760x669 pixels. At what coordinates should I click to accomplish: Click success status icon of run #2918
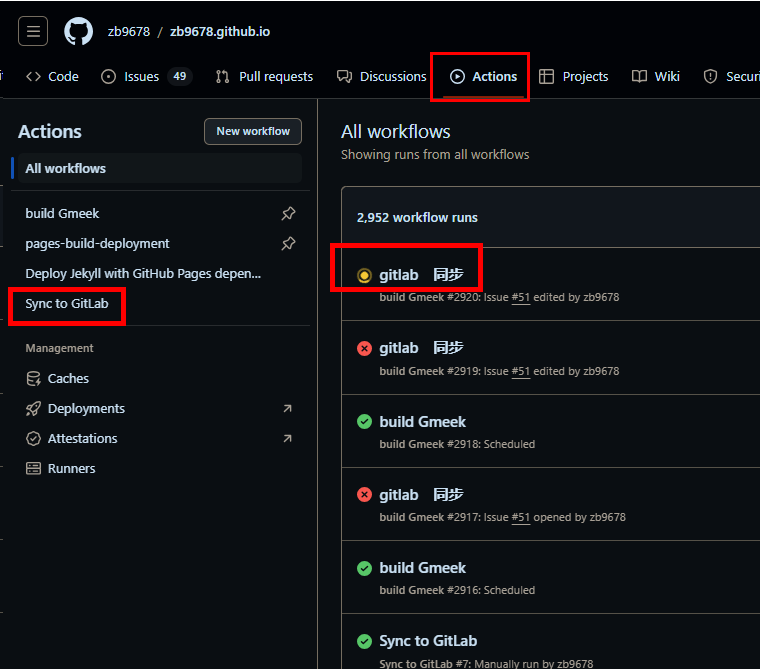click(364, 422)
